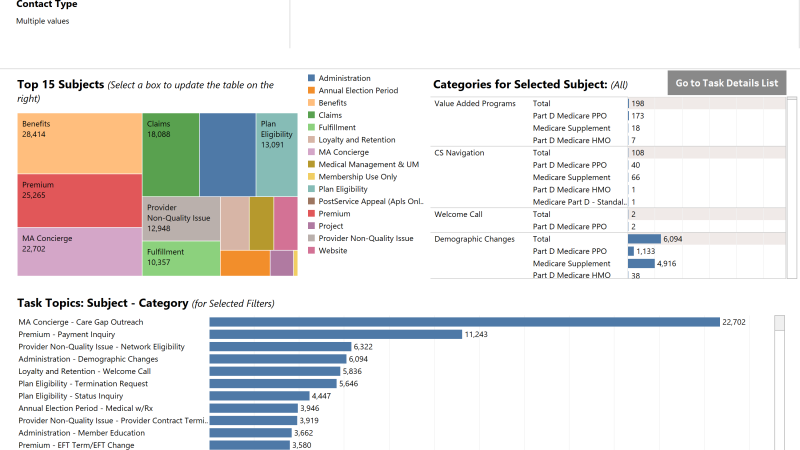Select the unlabeled blue Administration treemap box

click(228, 155)
